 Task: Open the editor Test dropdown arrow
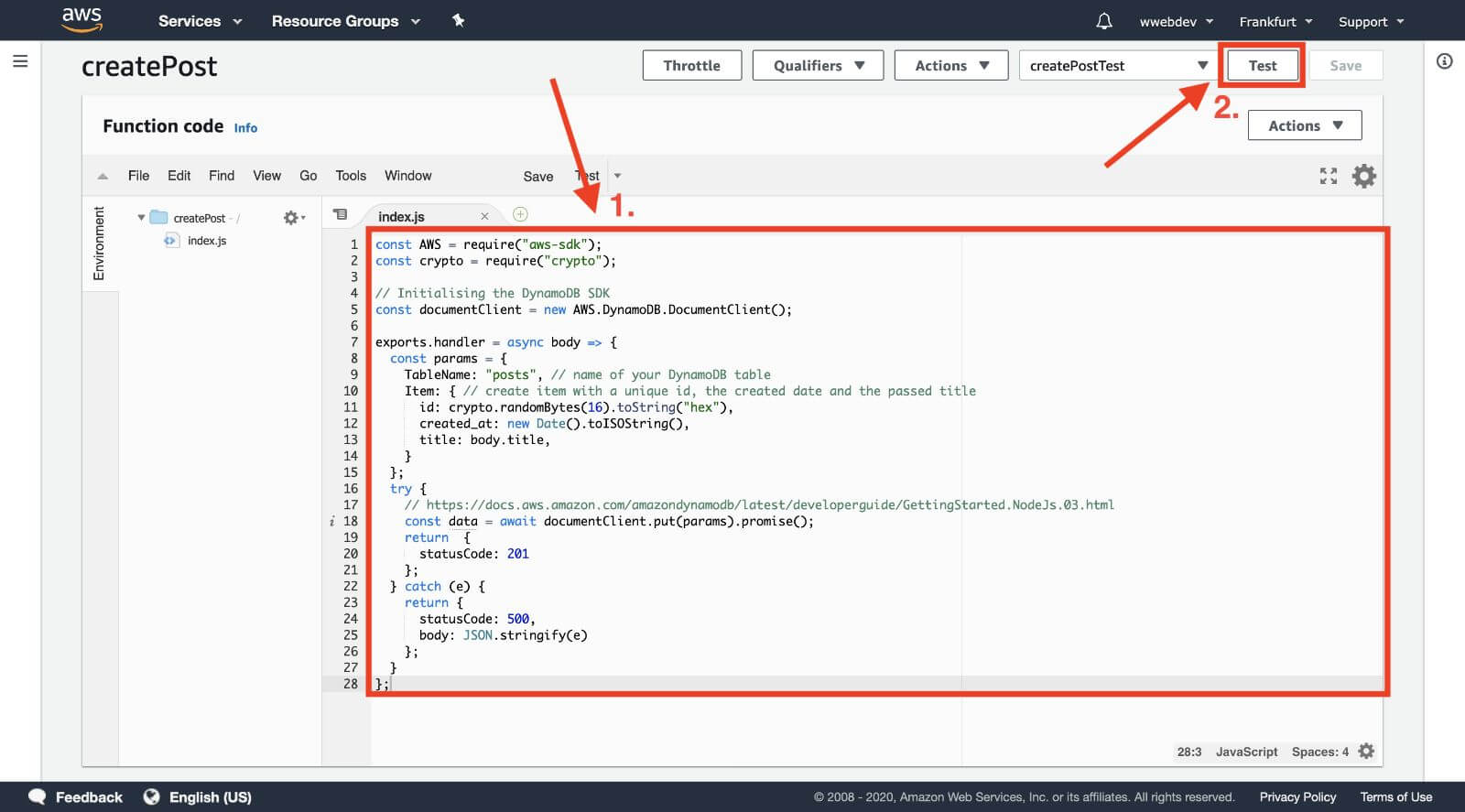(617, 176)
